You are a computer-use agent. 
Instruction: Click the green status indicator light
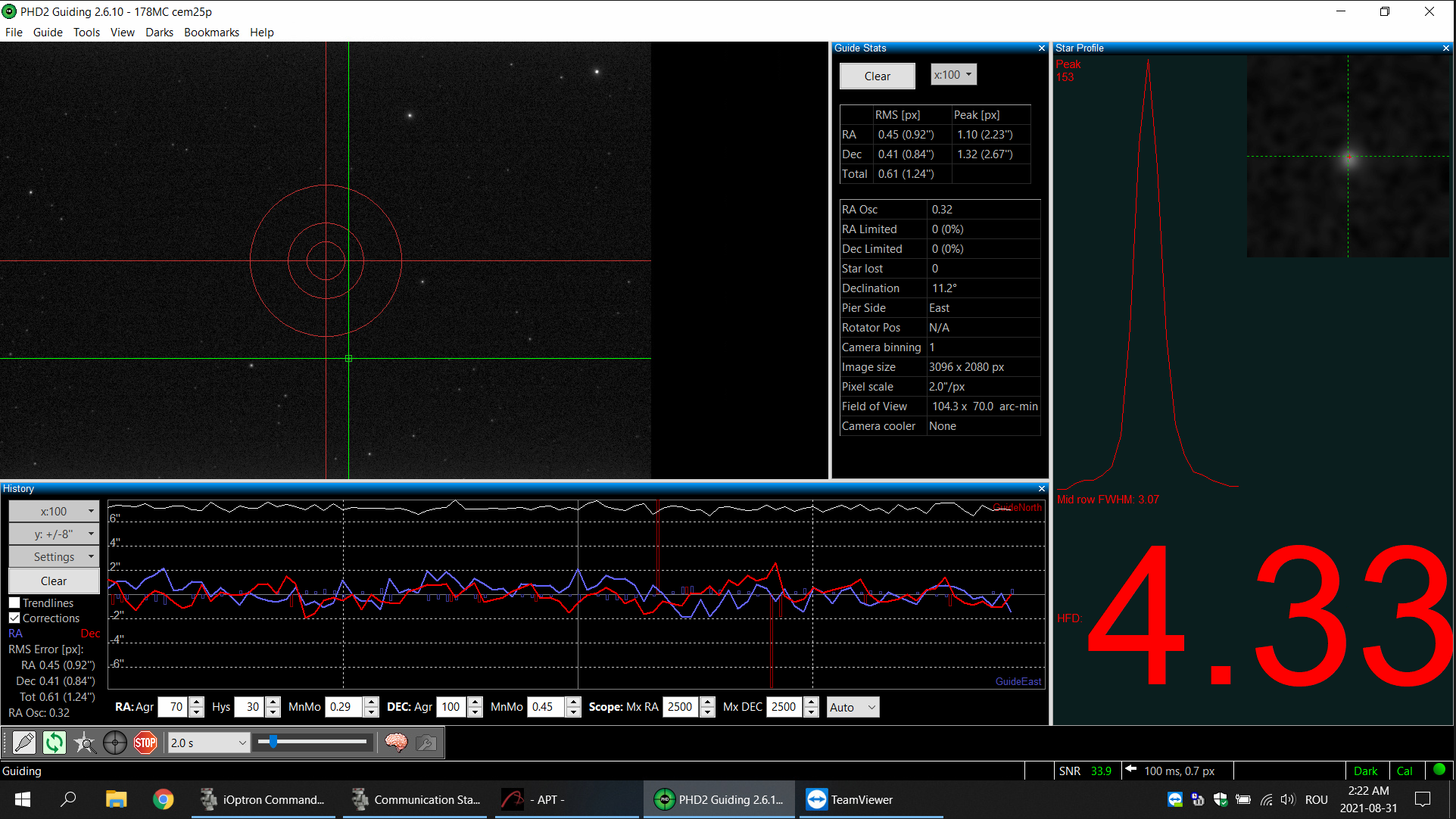(1439, 770)
